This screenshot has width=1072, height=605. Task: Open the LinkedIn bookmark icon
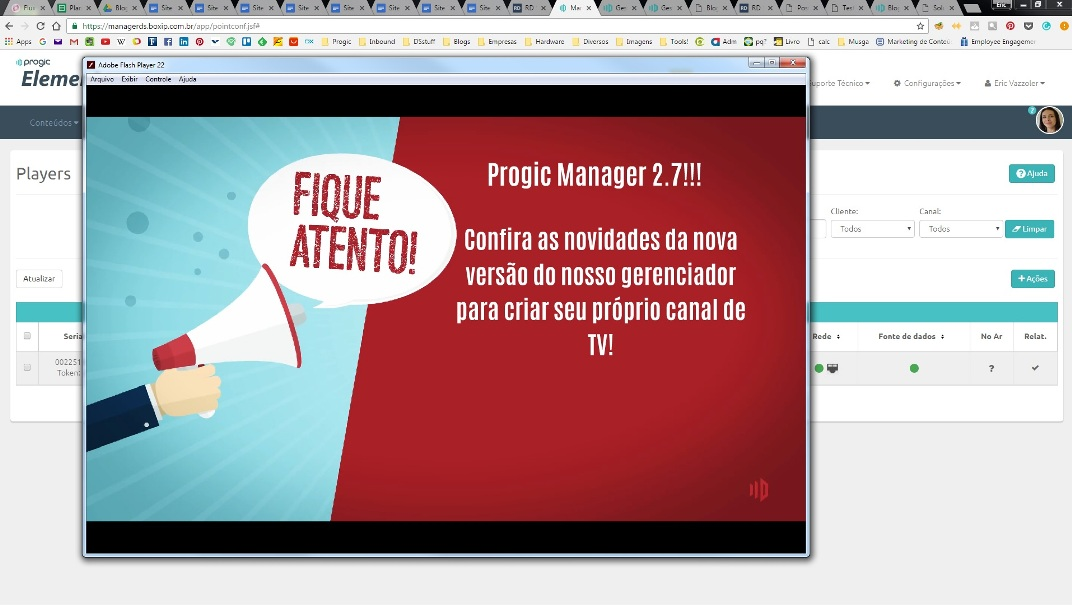(x=184, y=42)
